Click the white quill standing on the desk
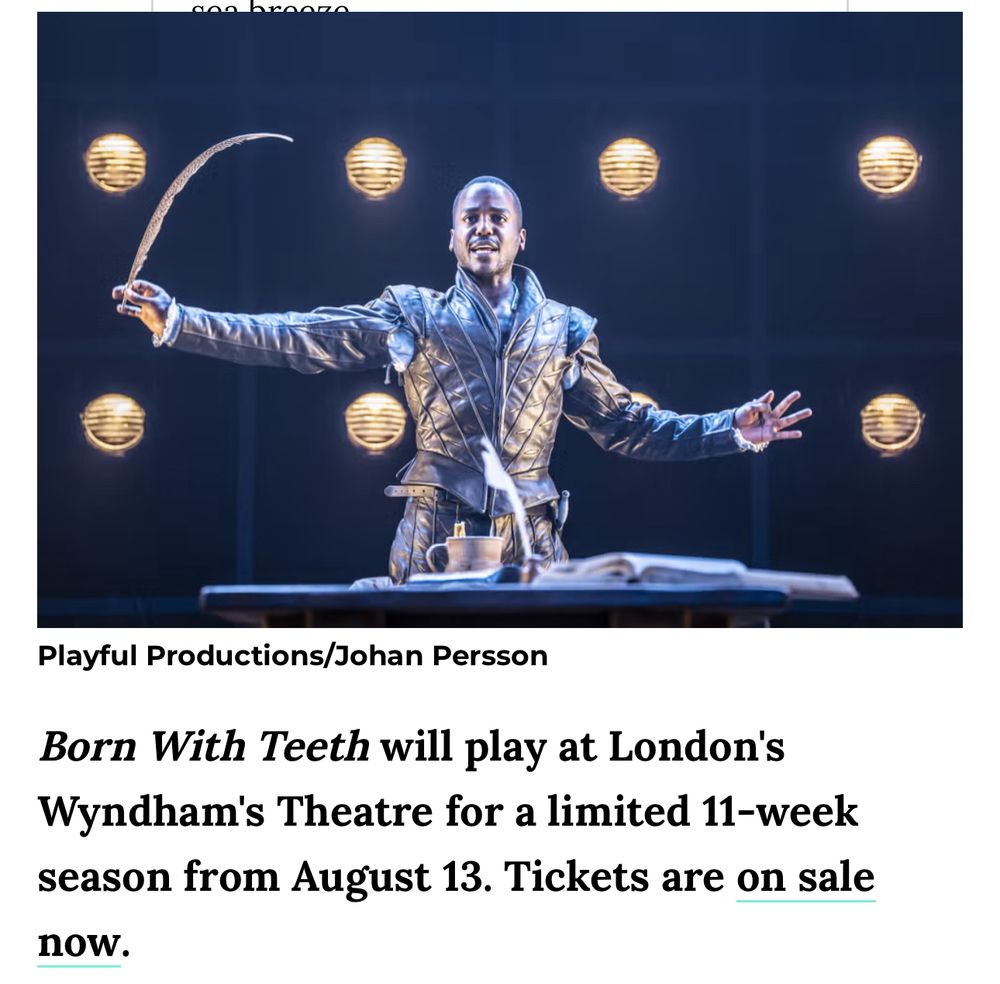The image size is (1000, 984). [508, 497]
